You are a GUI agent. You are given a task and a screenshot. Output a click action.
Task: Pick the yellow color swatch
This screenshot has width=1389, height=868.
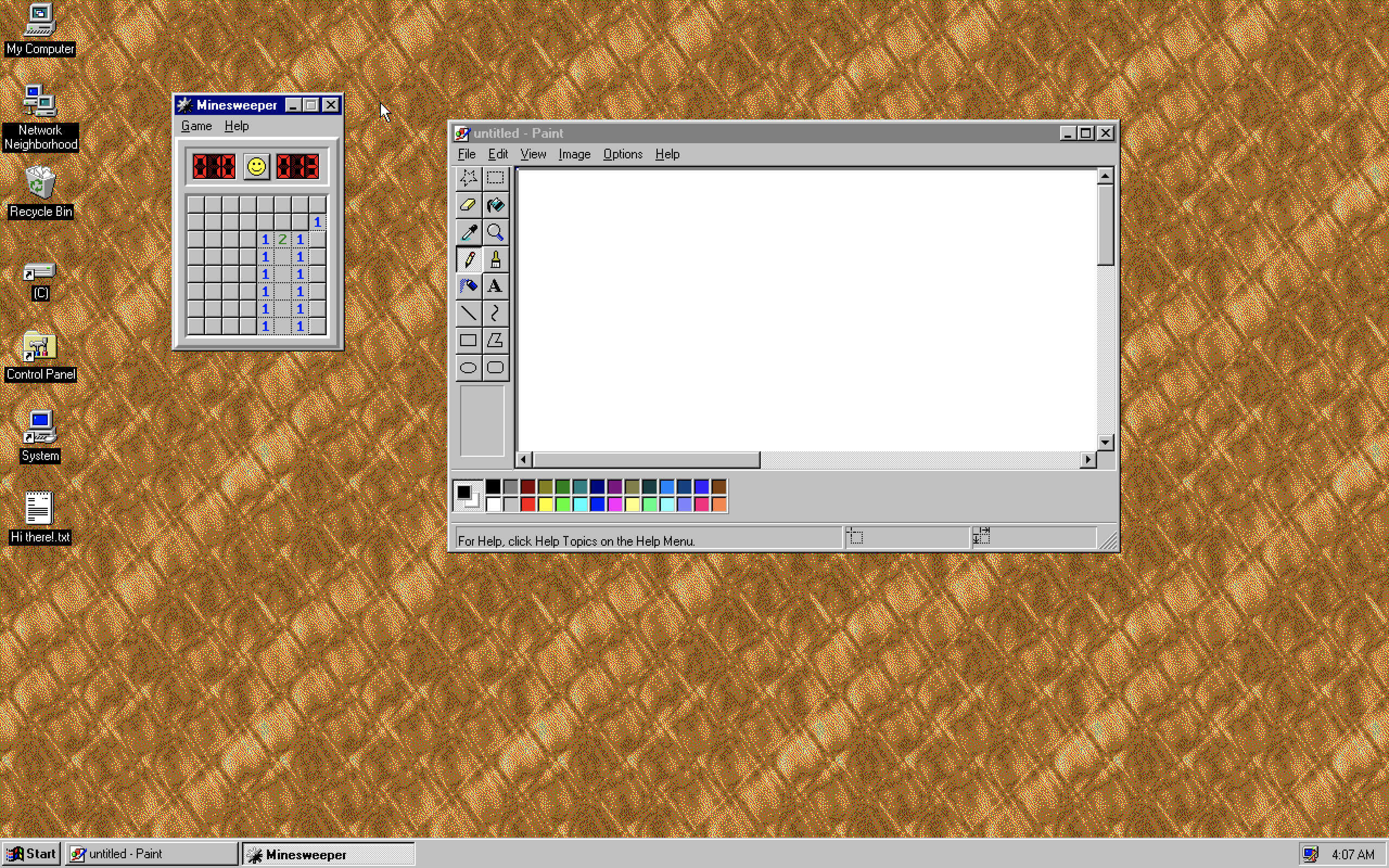[x=545, y=504]
